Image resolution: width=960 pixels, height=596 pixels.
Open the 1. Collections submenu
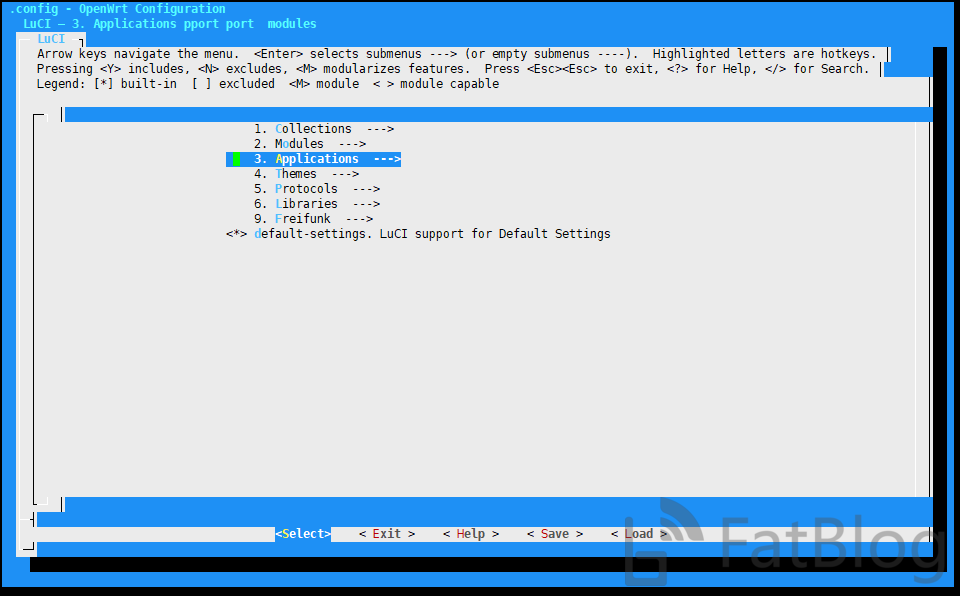(x=324, y=129)
